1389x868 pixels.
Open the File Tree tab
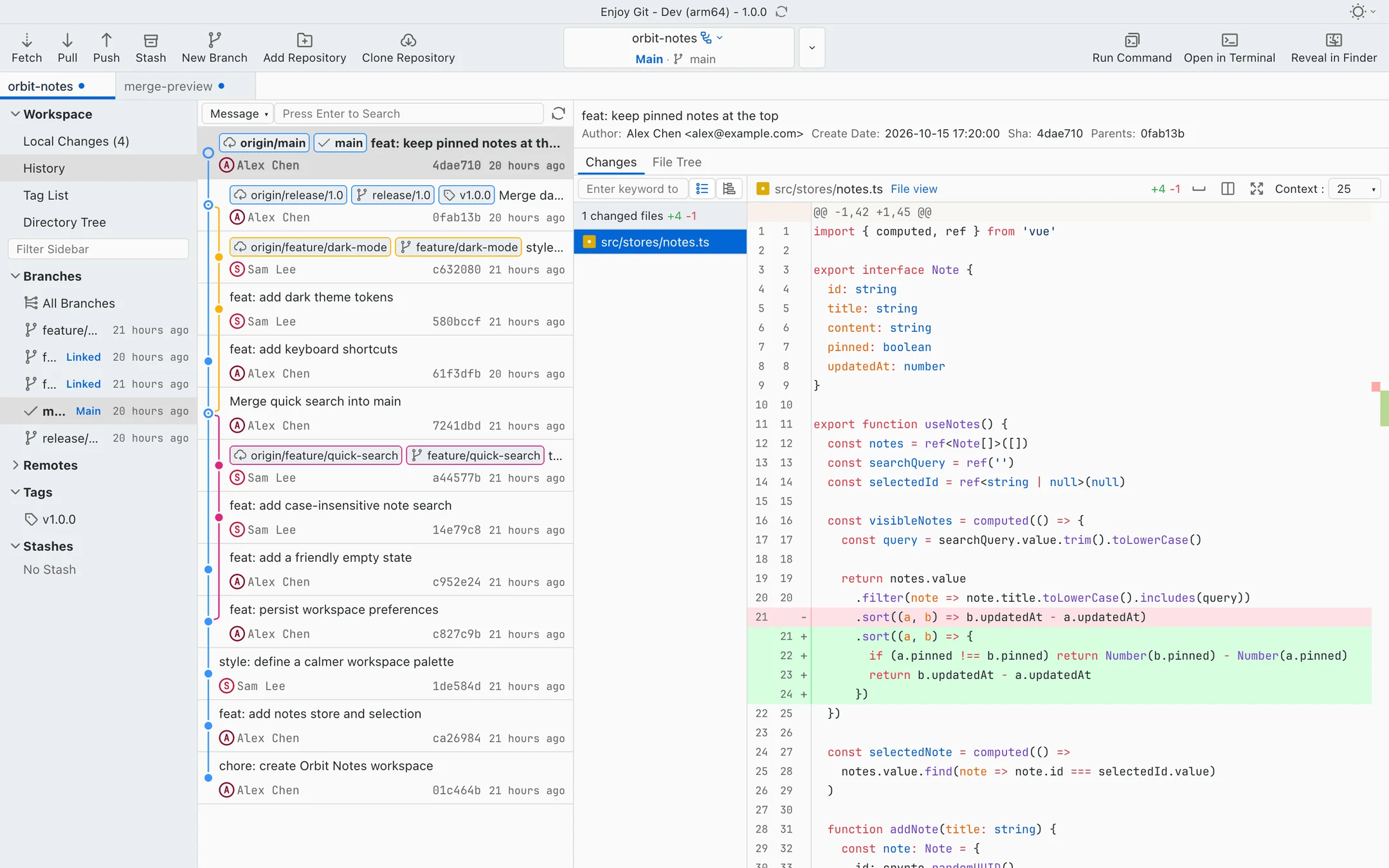(x=676, y=162)
